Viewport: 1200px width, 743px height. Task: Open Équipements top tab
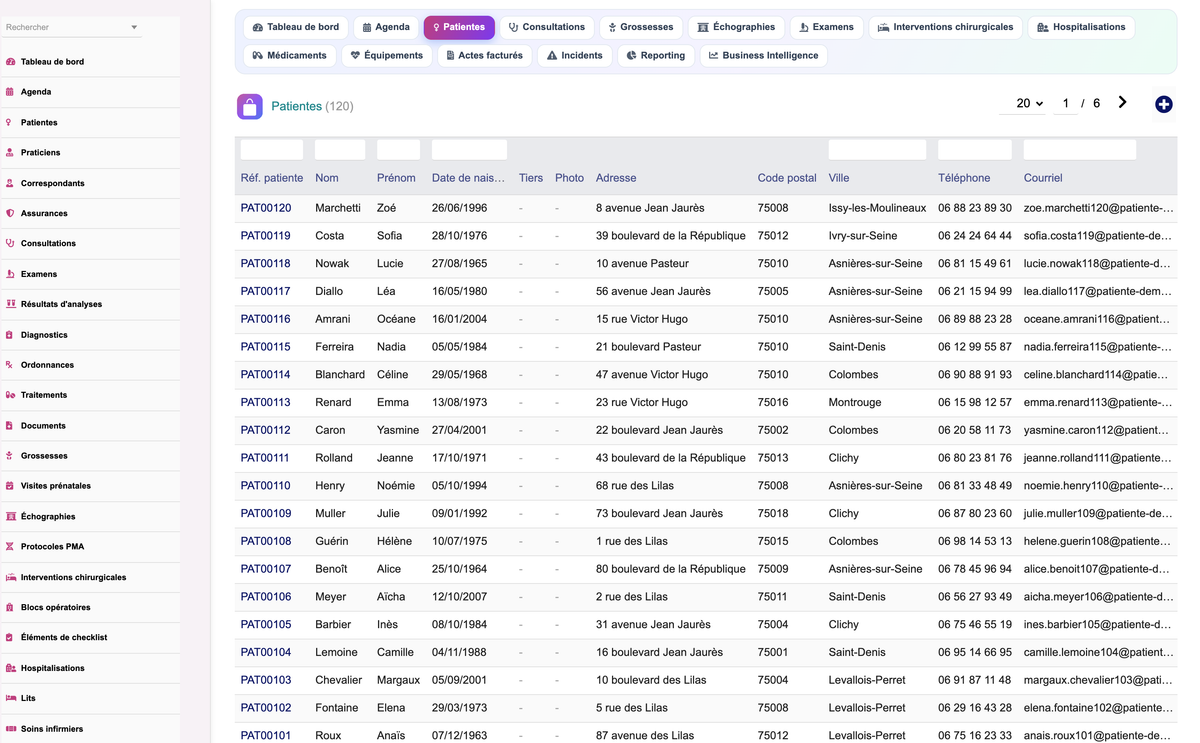pos(386,55)
